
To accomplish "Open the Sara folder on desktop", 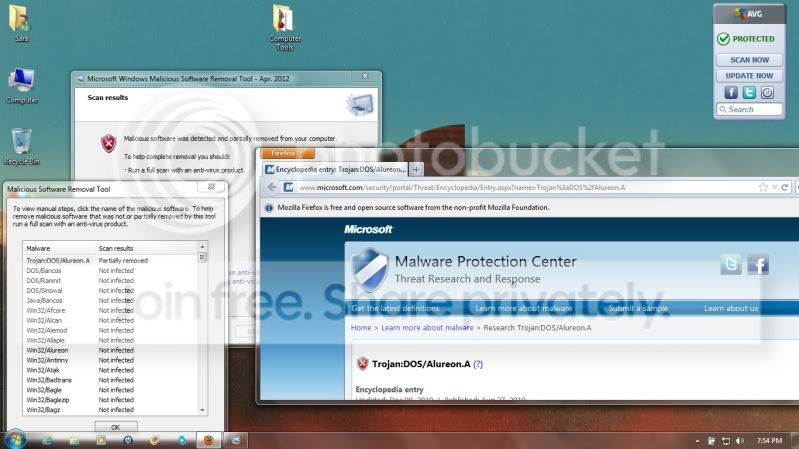I will tap(20, 22).
